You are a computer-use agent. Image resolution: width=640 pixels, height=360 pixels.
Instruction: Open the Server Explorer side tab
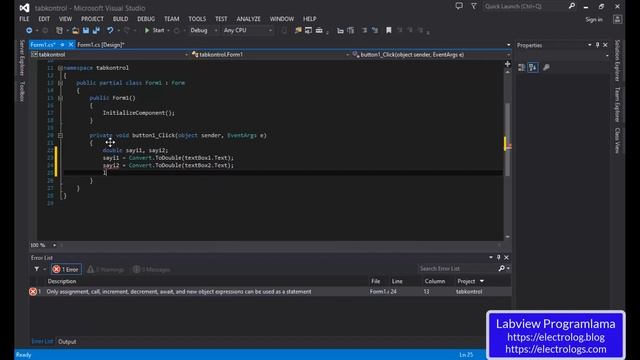(x=22, y=58)
